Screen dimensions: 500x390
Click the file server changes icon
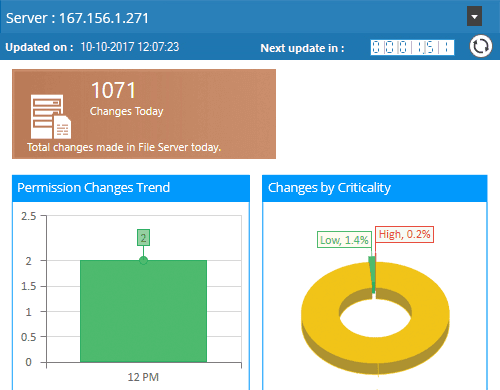[x=51, y=117]
